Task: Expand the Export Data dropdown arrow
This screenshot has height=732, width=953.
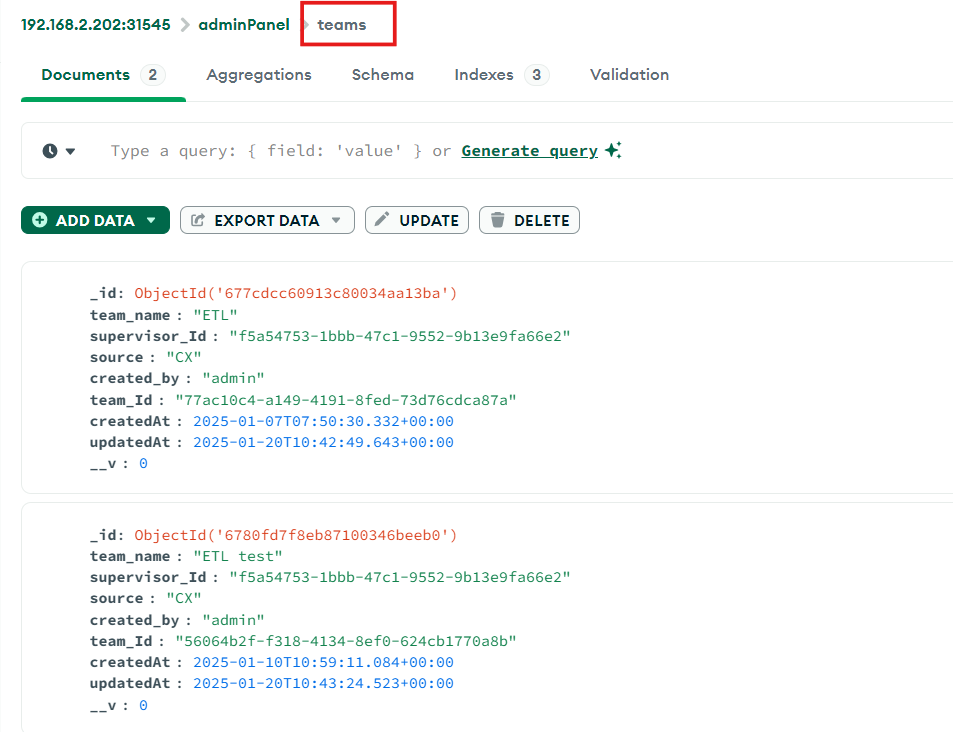Action: pyautogui.click(x=336, y=220)
